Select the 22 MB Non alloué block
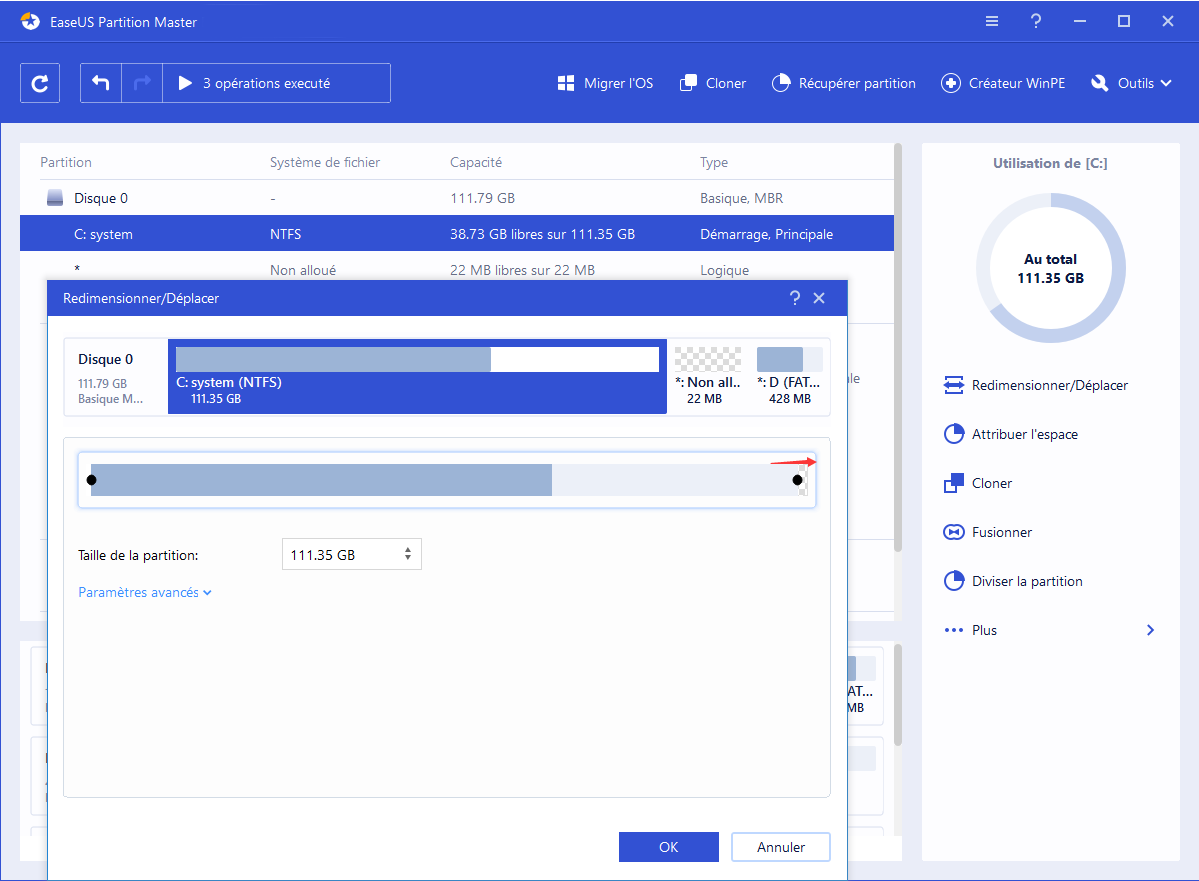This screenshot has width=1199, height=881. click(707, 376)
